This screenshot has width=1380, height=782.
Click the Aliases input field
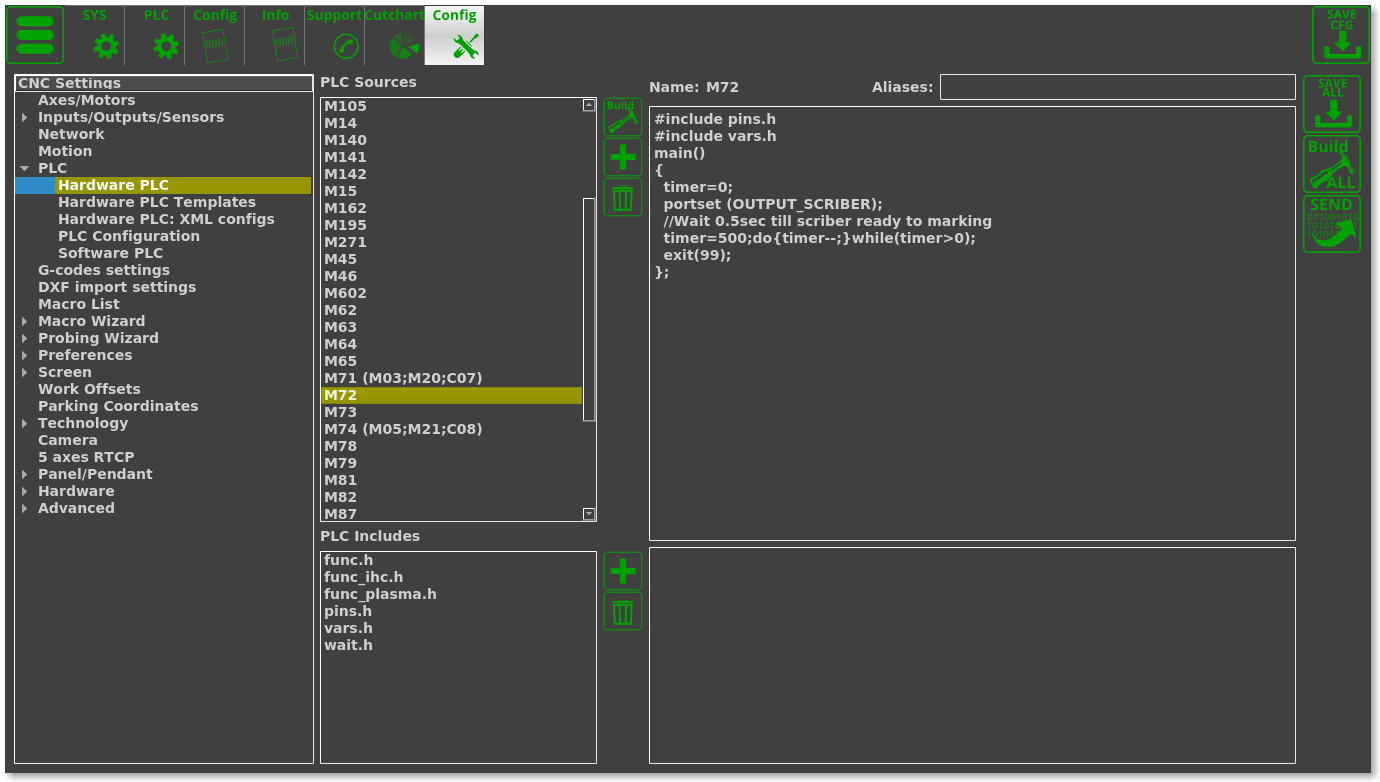(x=1117, y=87)
